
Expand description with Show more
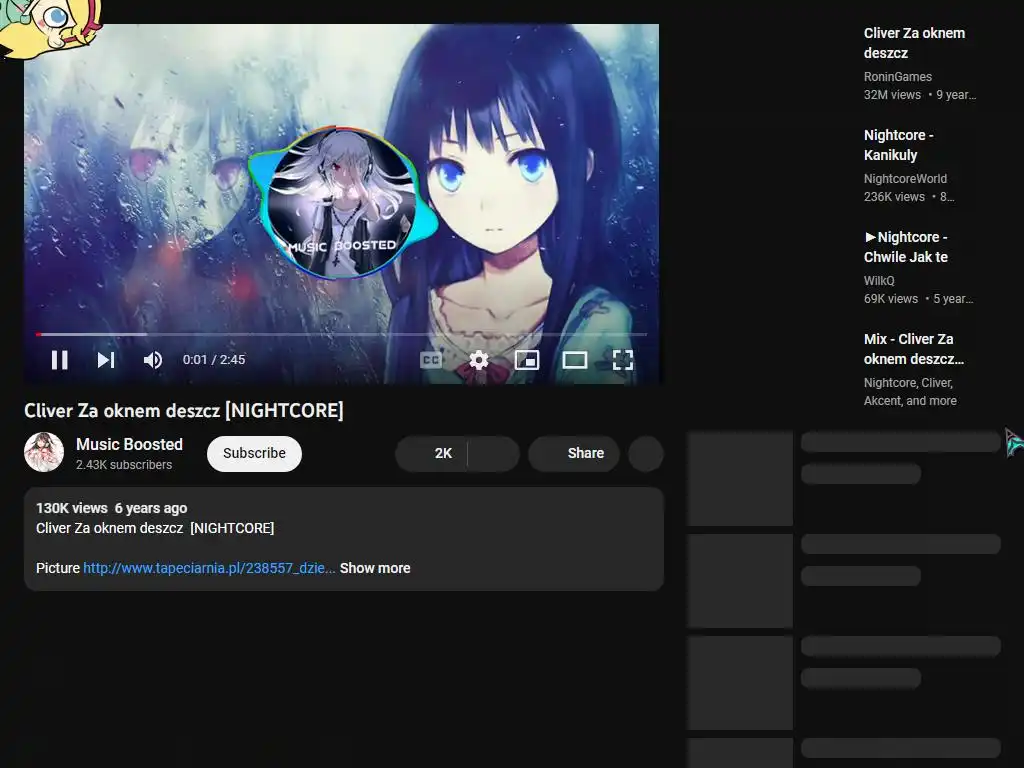(x=375, y=568)
